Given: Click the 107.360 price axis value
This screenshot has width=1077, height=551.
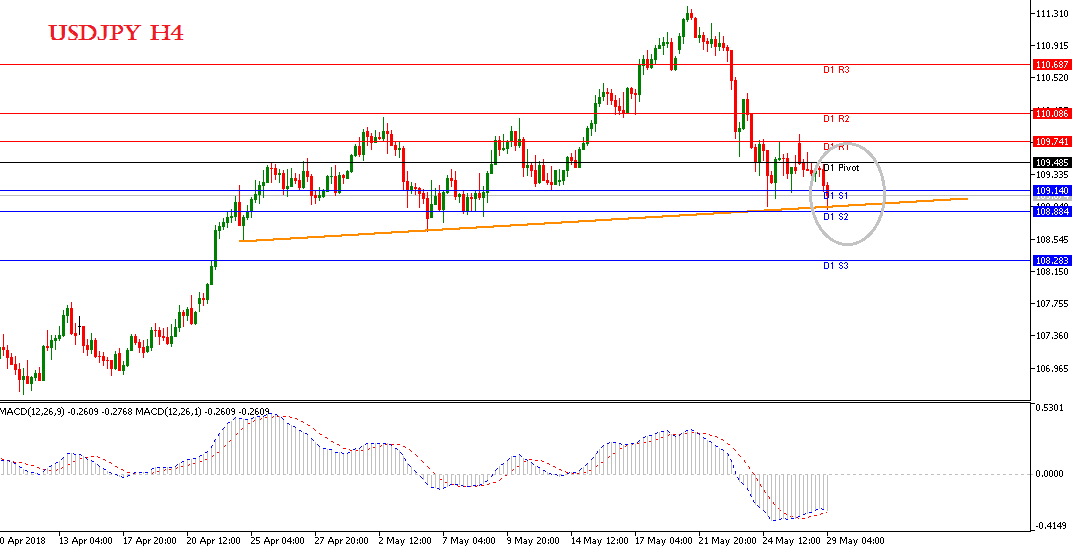Looking at the screenshot, I should 1051,337.
